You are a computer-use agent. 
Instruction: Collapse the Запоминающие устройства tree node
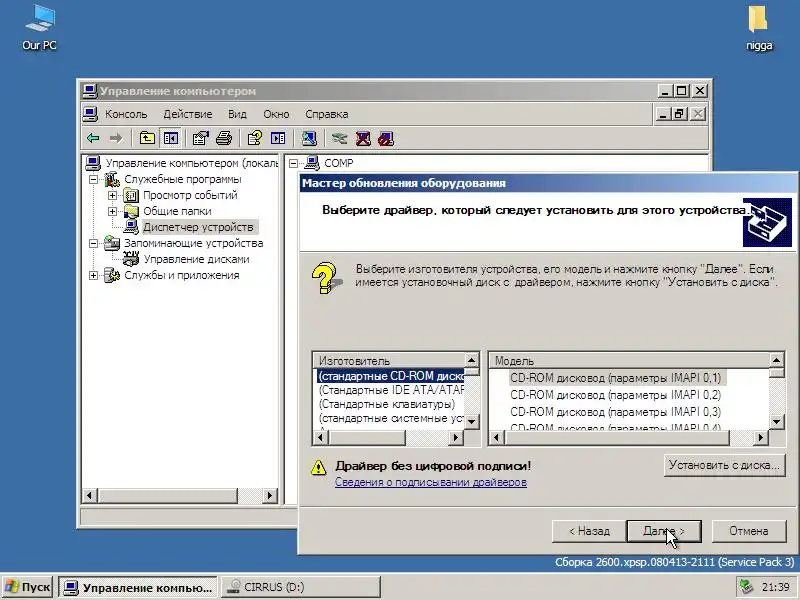click(93, 243)
